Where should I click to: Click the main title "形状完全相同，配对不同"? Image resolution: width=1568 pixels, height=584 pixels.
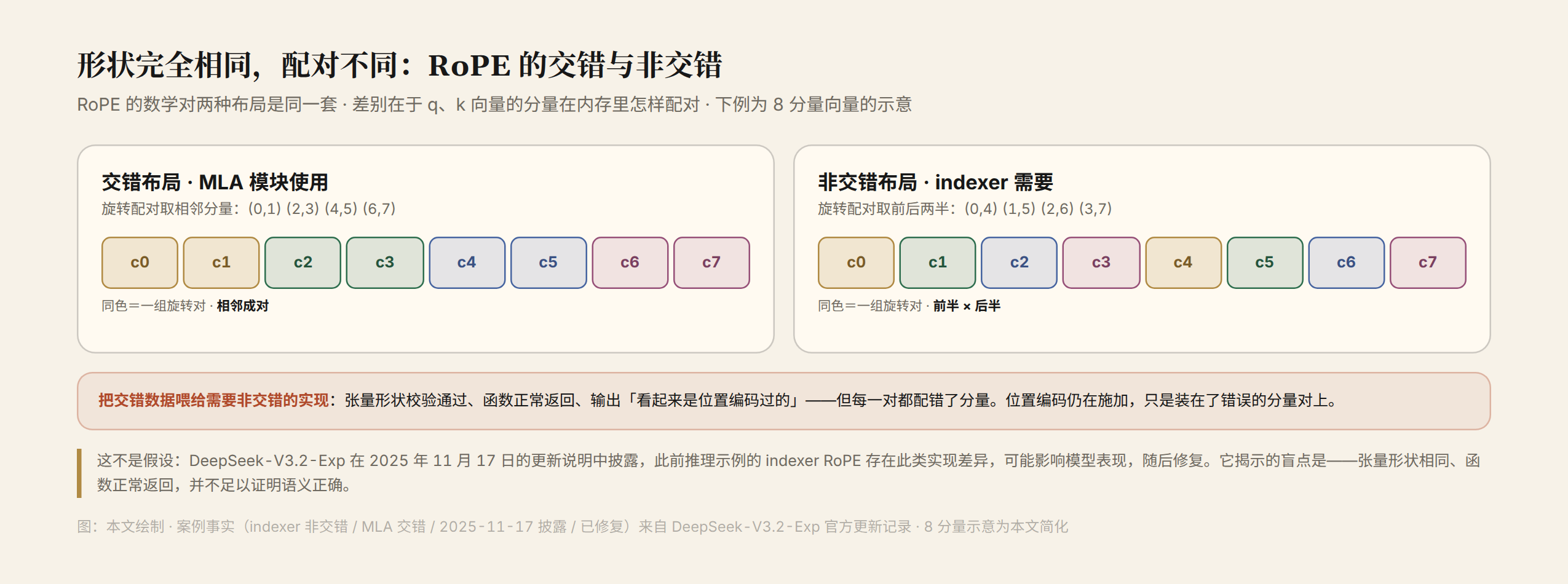pos(398,65)
